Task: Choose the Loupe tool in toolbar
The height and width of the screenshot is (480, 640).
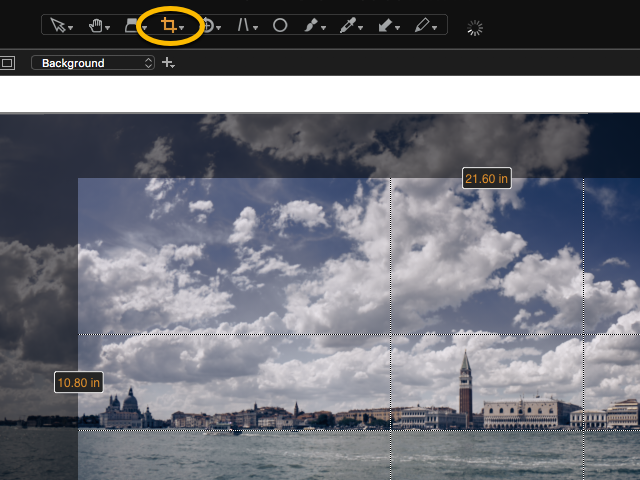Action: point(132,26)
